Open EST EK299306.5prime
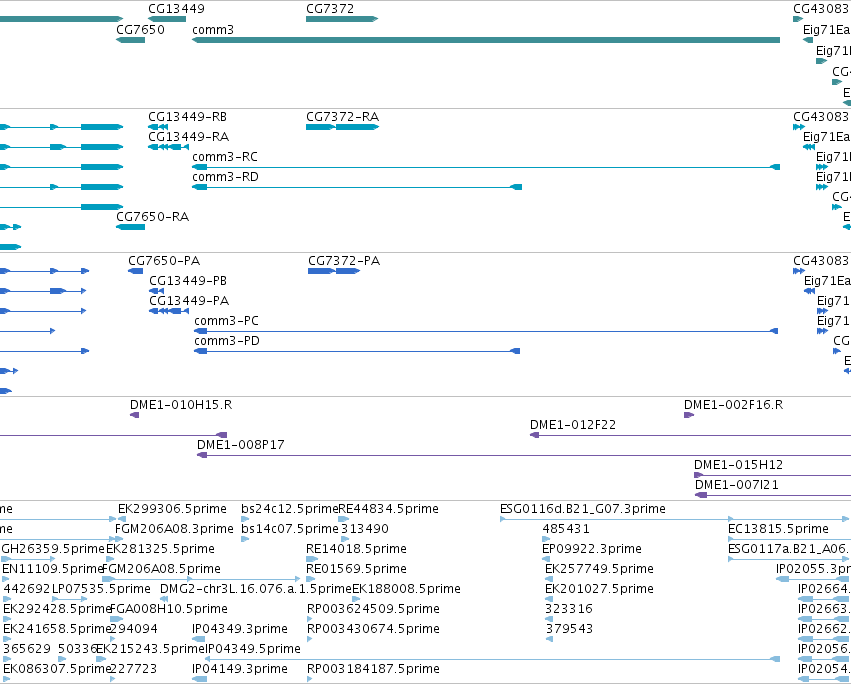 (x=172, y=509)
